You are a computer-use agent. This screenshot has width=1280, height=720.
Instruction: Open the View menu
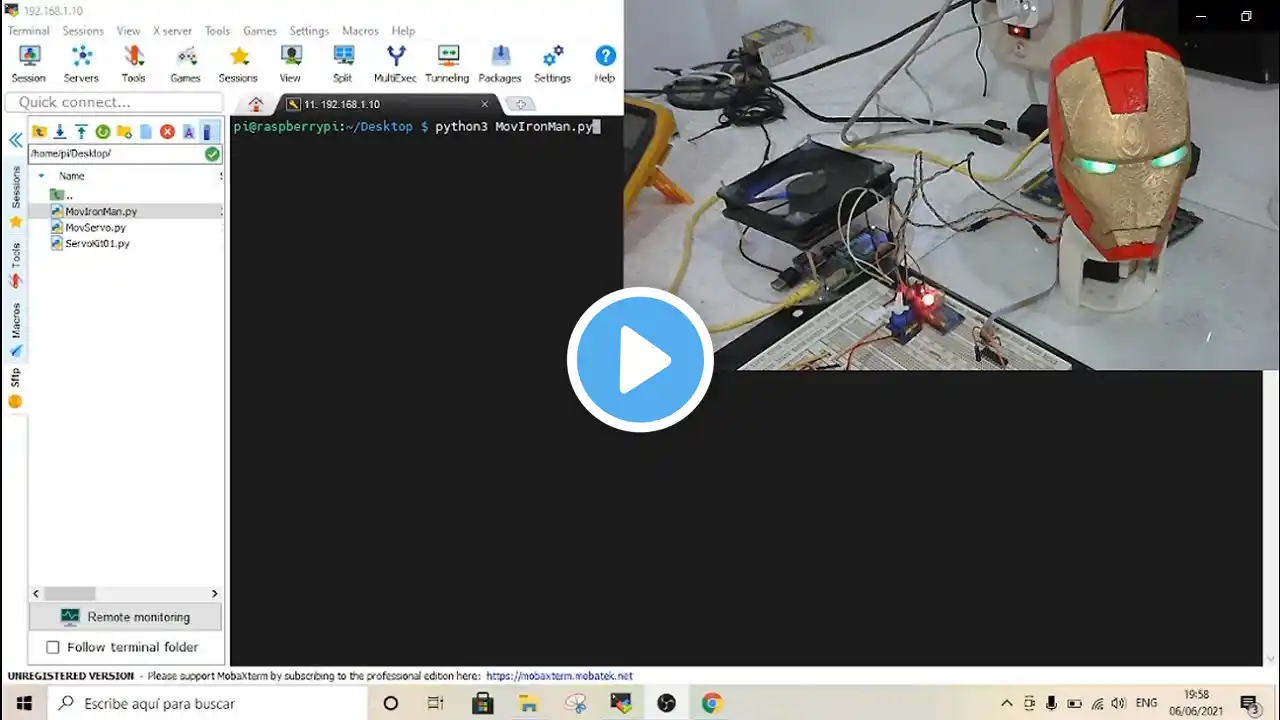click(128, 31)
